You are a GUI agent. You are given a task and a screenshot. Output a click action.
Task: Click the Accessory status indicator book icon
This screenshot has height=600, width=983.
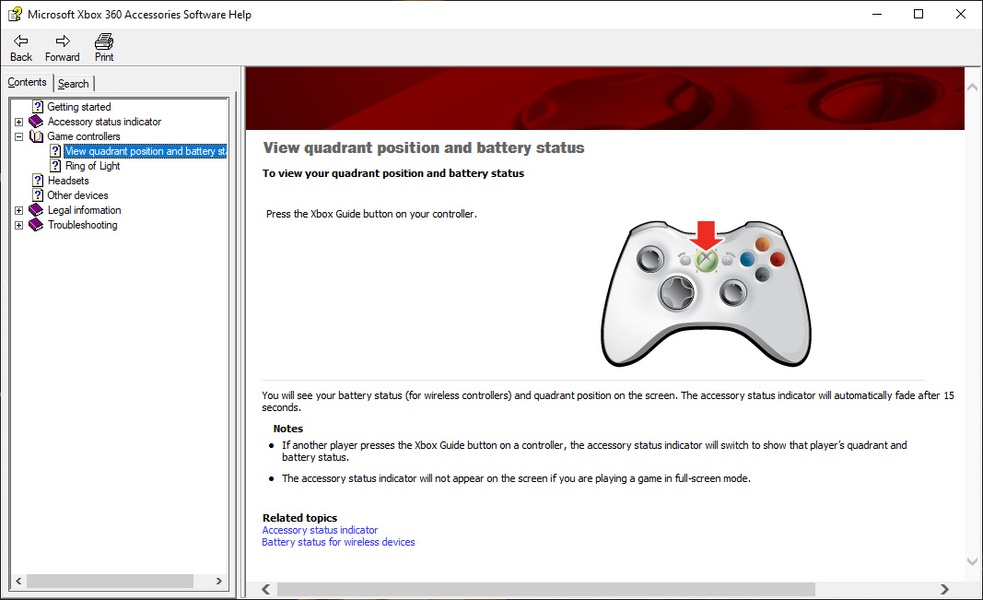pos(36,122)
